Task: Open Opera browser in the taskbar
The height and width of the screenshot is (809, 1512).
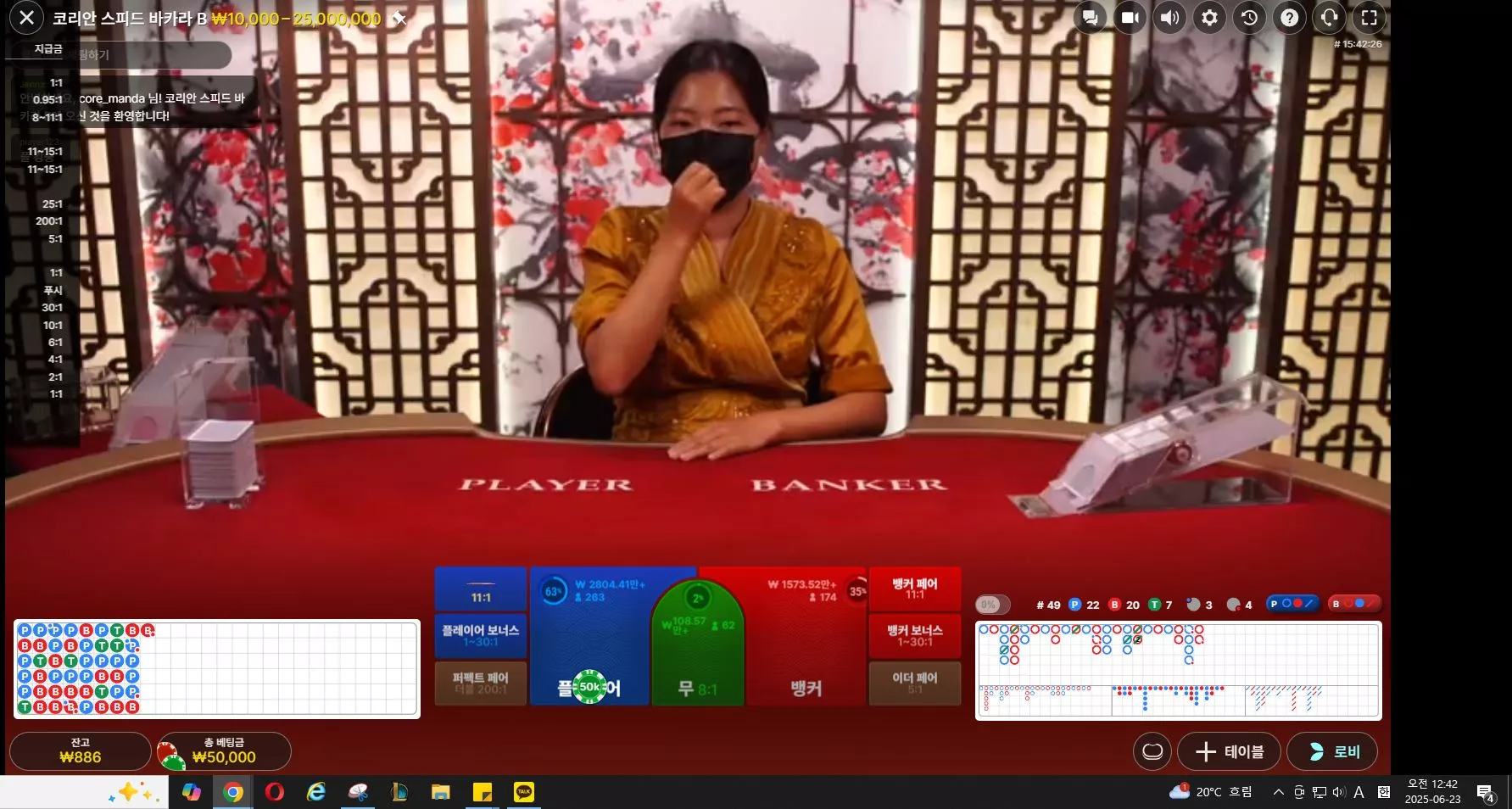Action: click(x=274, y=792)
